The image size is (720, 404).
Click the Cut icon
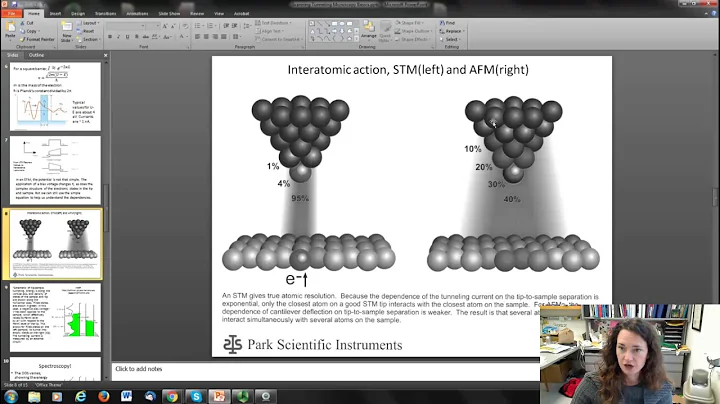(27, 22)
